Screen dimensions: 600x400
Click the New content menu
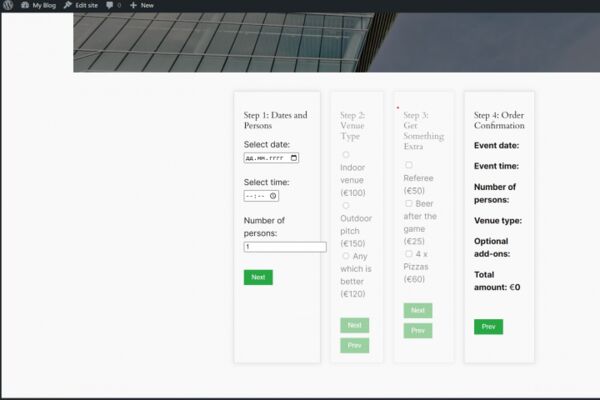142,5
